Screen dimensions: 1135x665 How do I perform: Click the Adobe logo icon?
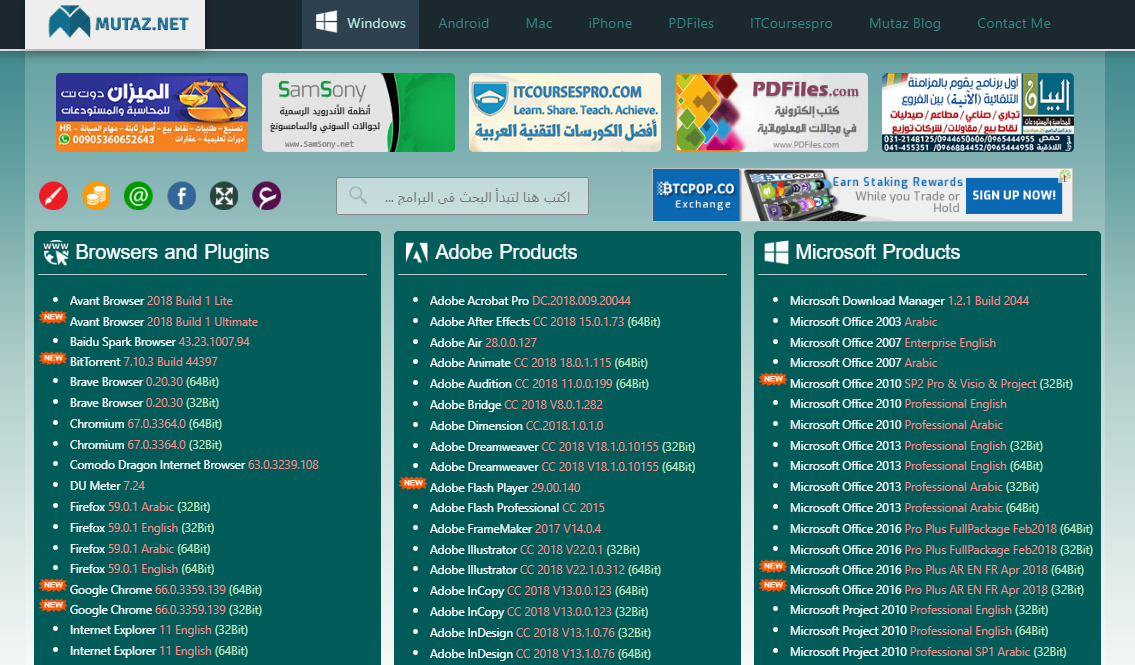click(416, 253)
